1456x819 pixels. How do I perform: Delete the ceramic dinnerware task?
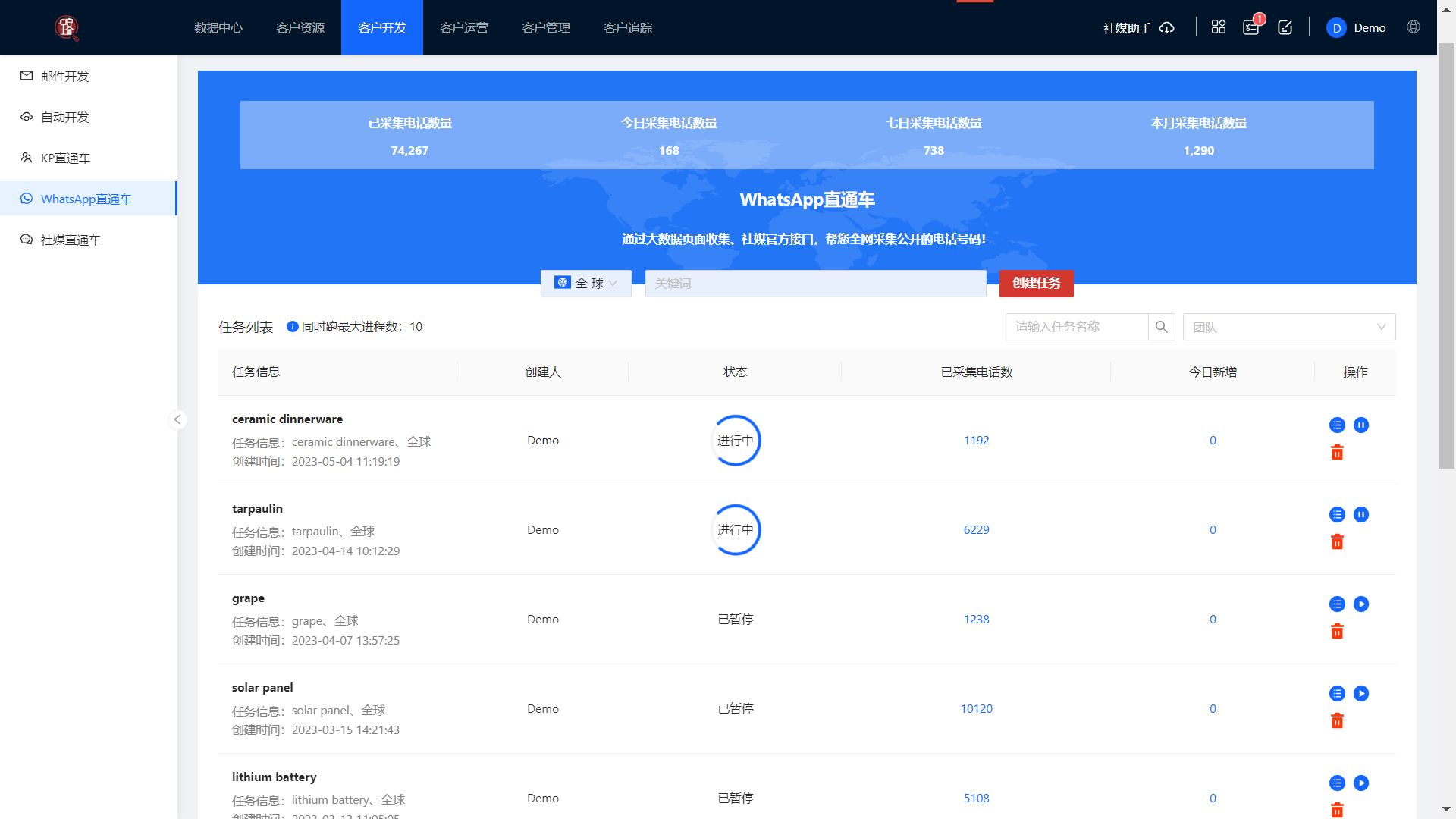(x=1337, y=453)
